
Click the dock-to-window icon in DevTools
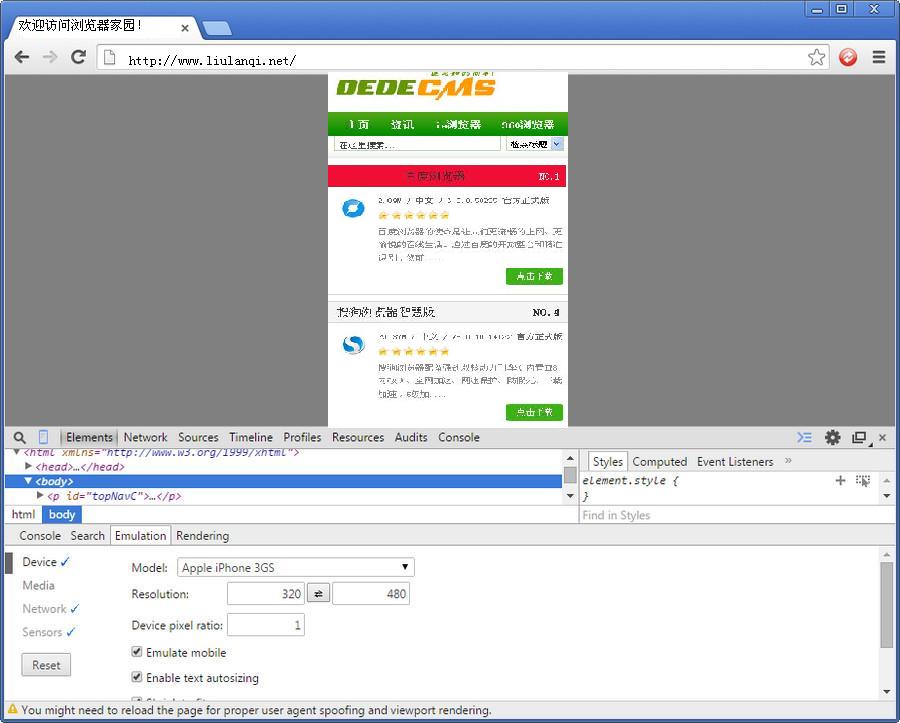(x=859, y=437)
